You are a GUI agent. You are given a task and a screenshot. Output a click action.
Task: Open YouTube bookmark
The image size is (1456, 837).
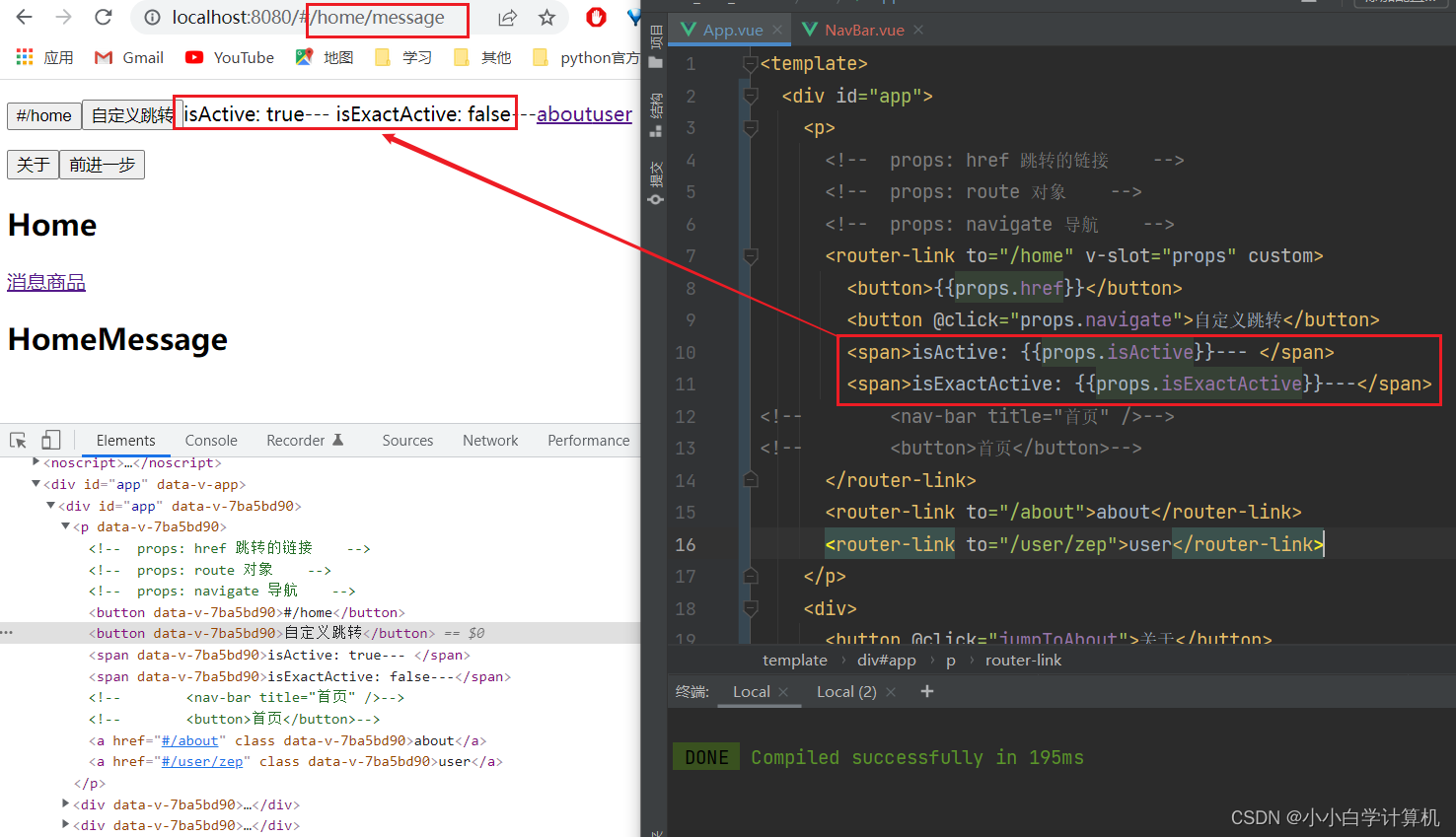point(230,57)
